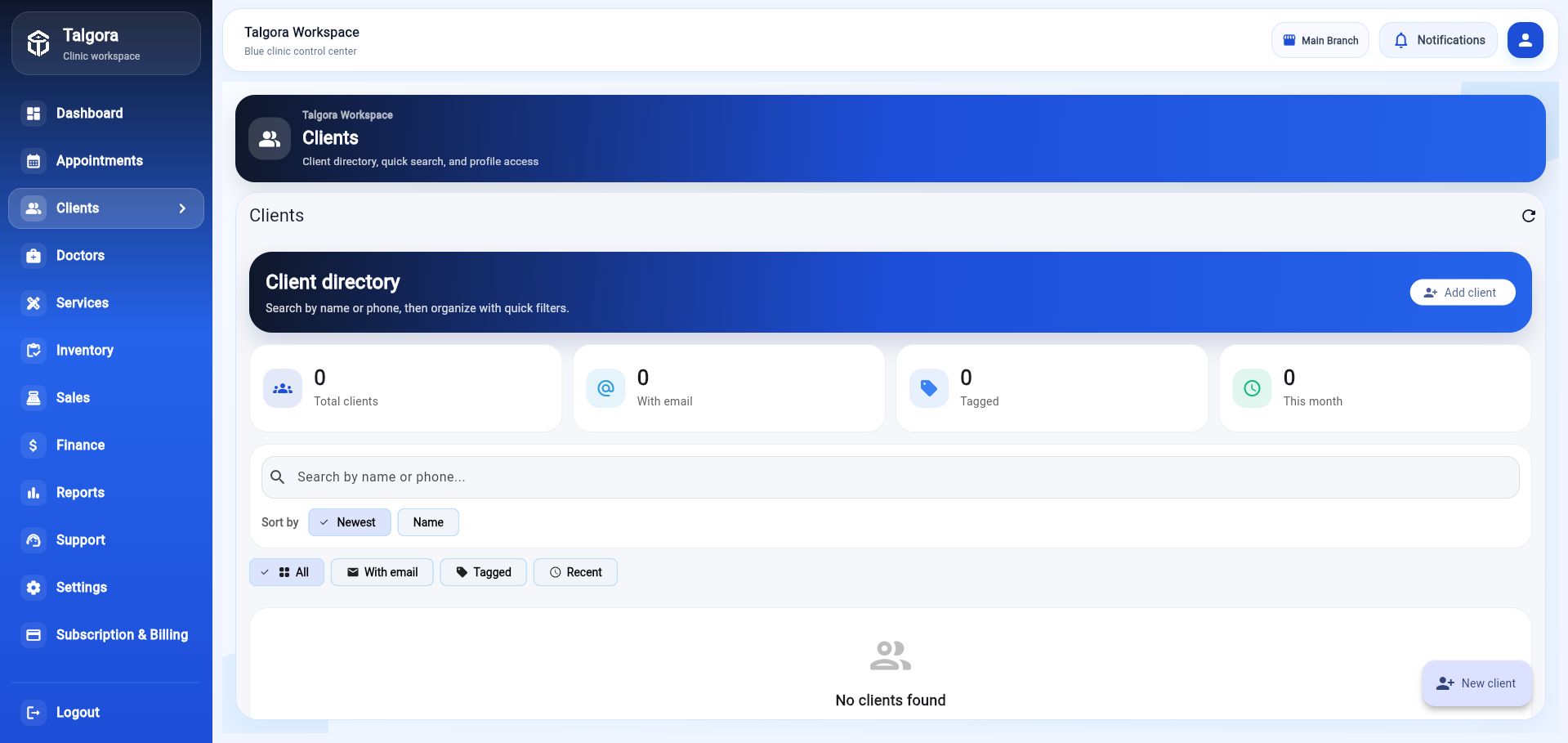
Task: Click the Subscription & Billing card icon
Action: tap(34, 635)
